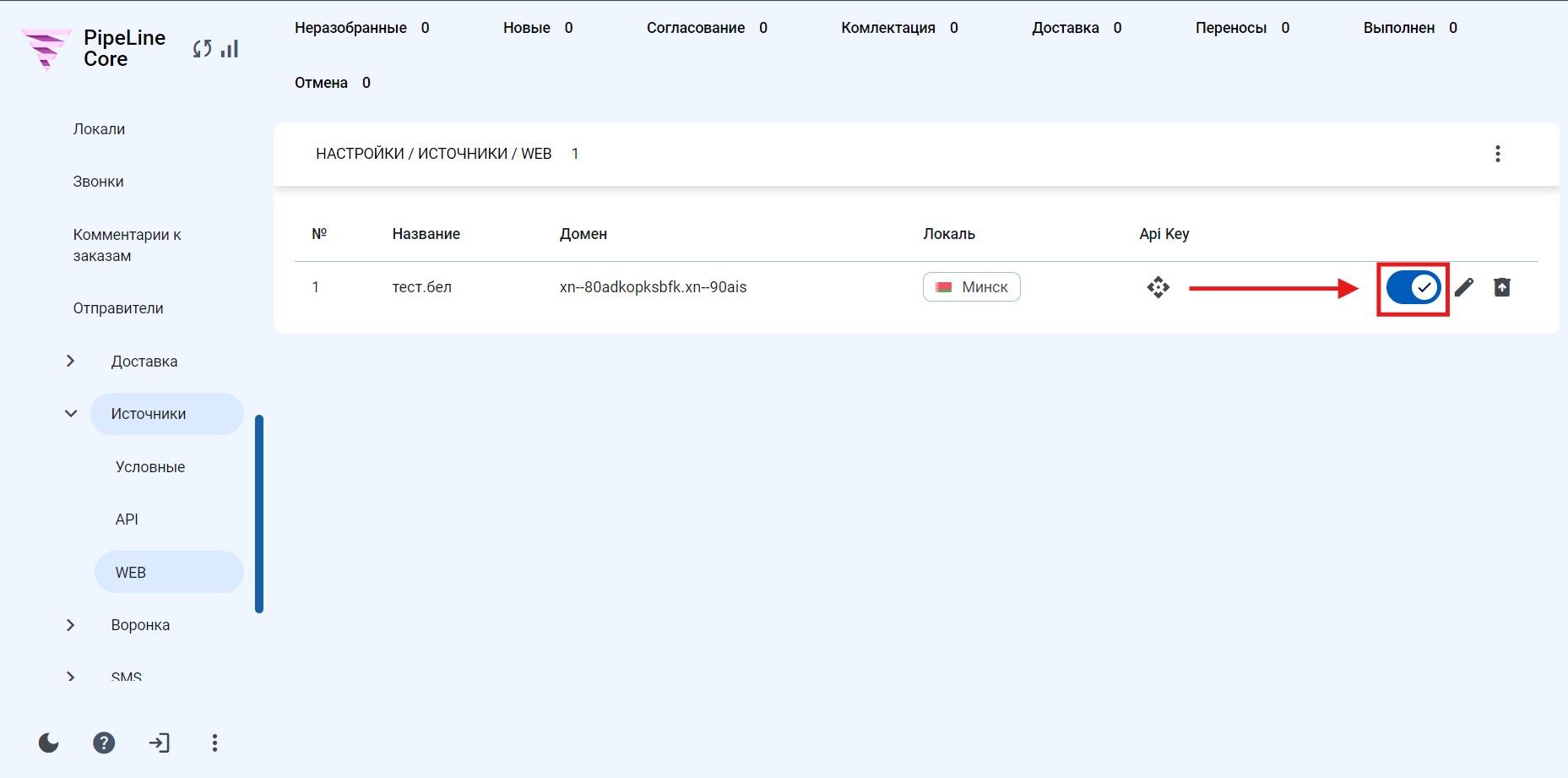Click the domain xn--80adkopksbfk.xn--90ais

coord(654,287)
